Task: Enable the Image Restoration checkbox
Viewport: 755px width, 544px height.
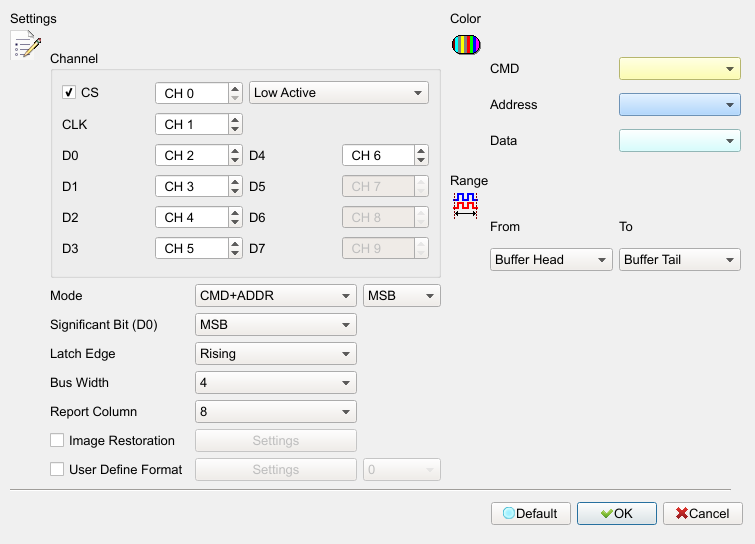Action: [57, 440]
